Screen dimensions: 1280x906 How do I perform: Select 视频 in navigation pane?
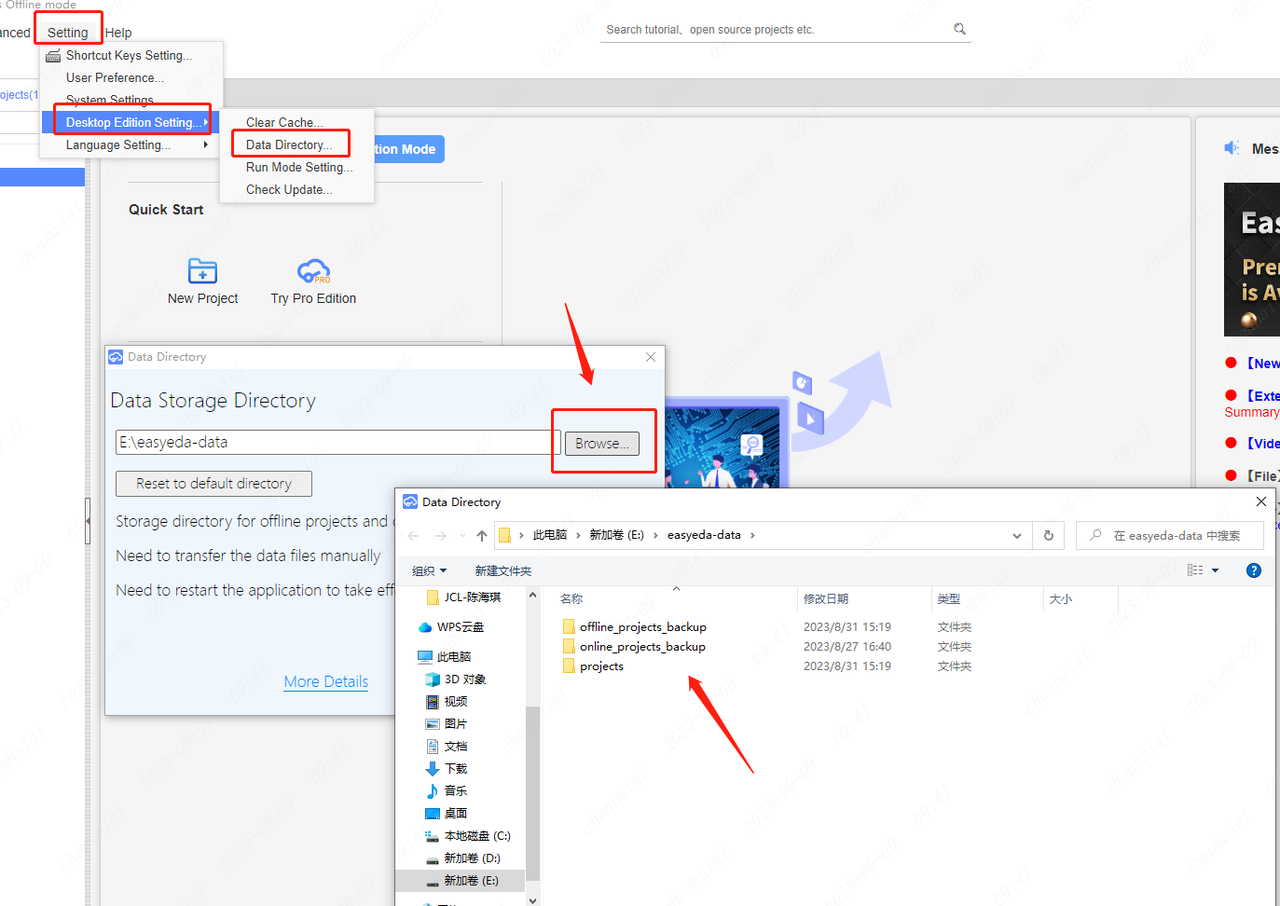pyautogui.click(x=446, y=701)
